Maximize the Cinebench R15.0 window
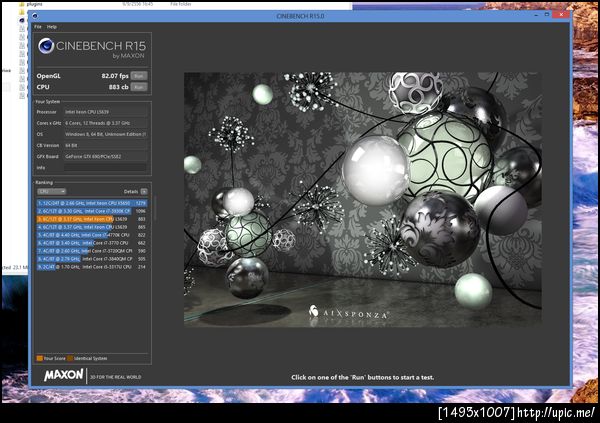The height and width of the screenshot is (423, 600). pos(547,15)
